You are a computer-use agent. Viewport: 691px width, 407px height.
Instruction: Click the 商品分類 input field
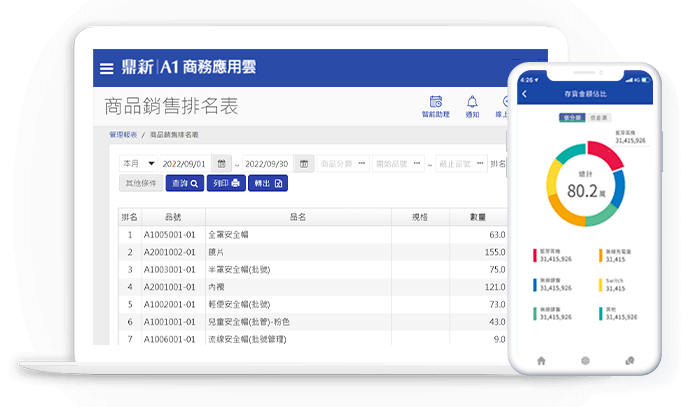(x=343, y=164)
